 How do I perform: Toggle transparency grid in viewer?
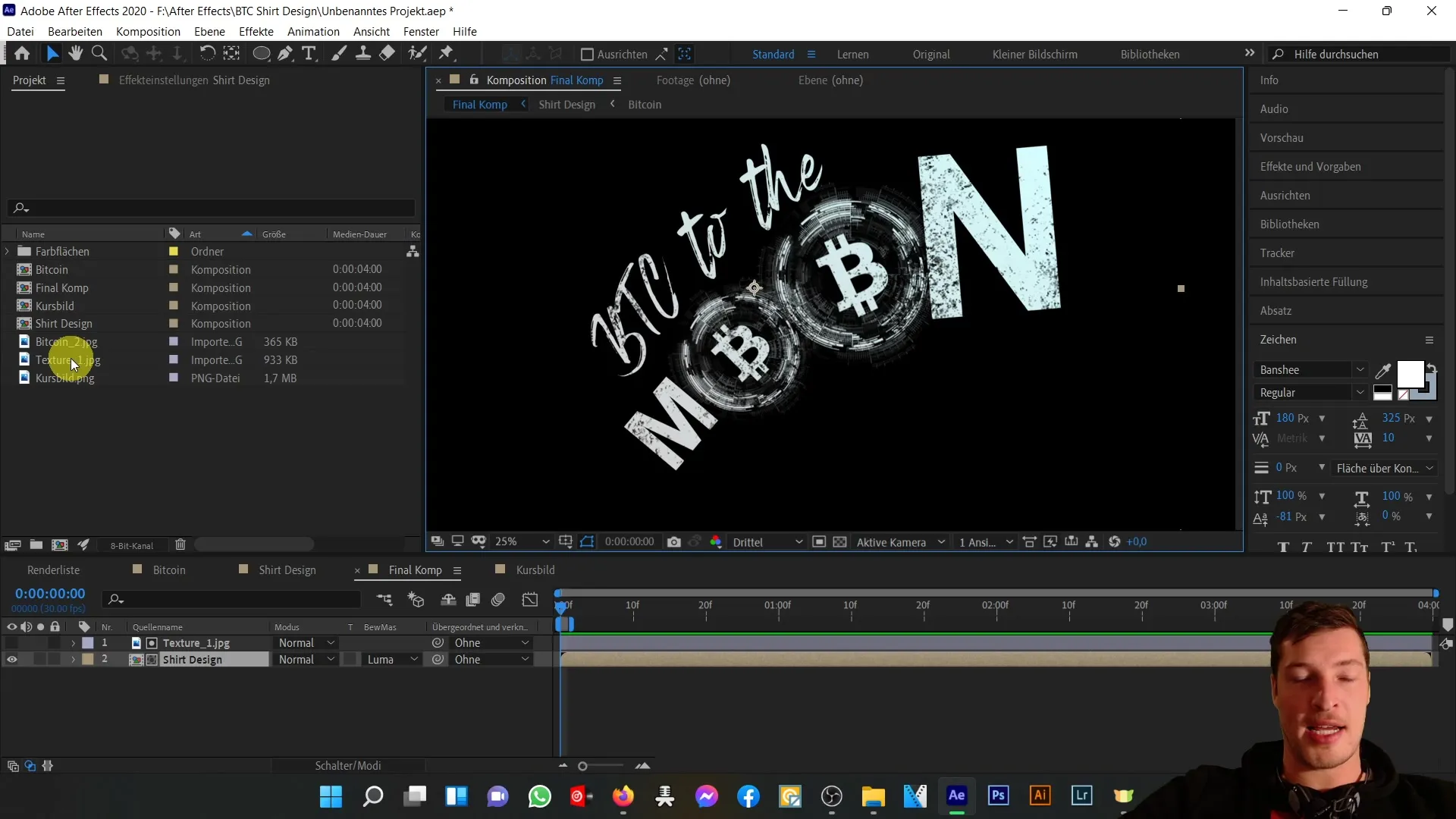pos(839,541)
